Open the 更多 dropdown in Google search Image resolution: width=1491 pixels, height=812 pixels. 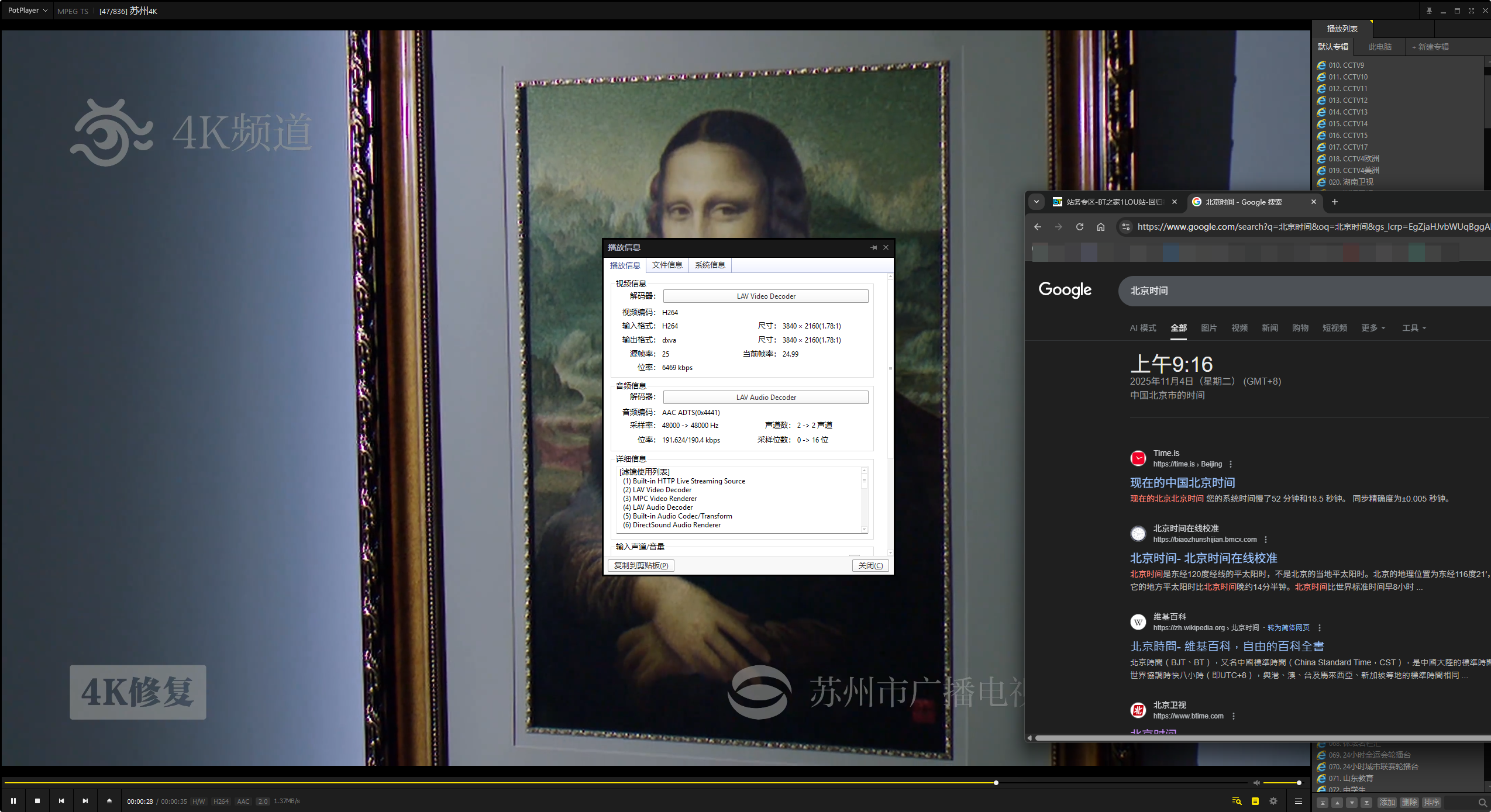tap(1372, 328)
